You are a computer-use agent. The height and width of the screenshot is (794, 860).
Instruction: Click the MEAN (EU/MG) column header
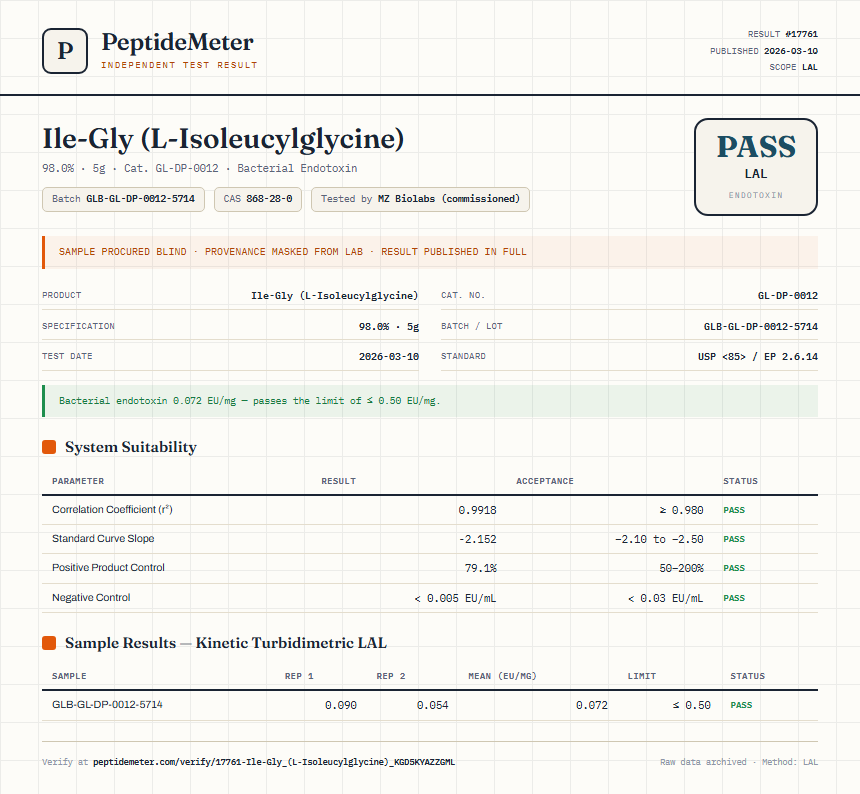point(502,676)
